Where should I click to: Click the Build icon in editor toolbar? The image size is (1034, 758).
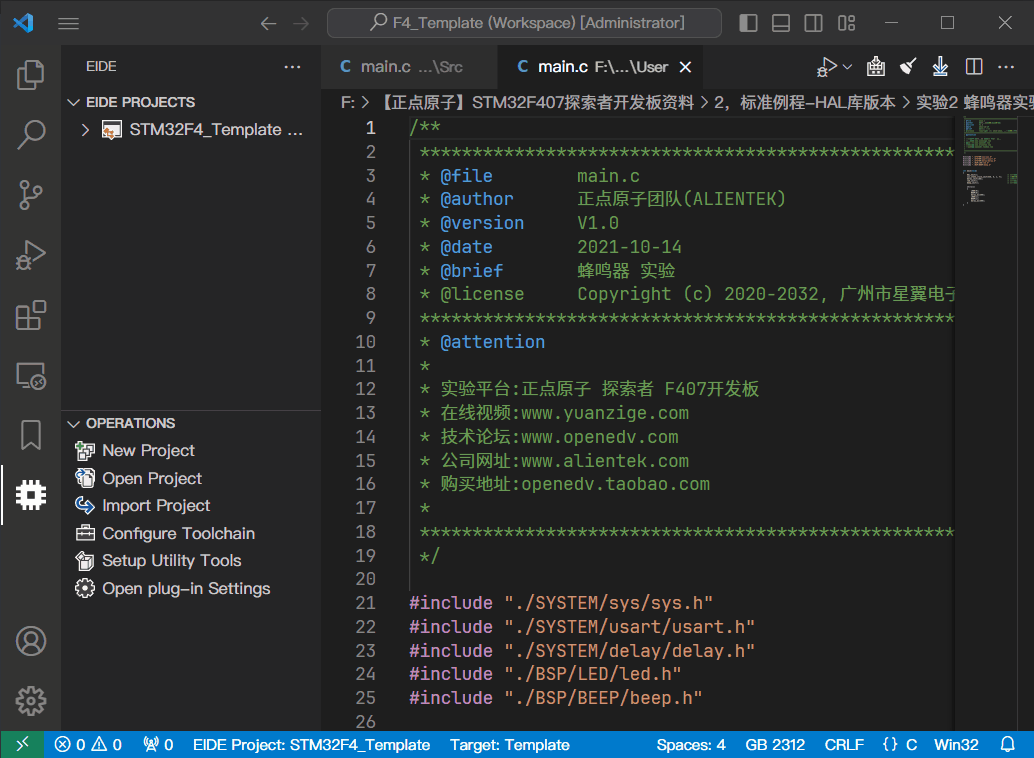click(876, 67)
